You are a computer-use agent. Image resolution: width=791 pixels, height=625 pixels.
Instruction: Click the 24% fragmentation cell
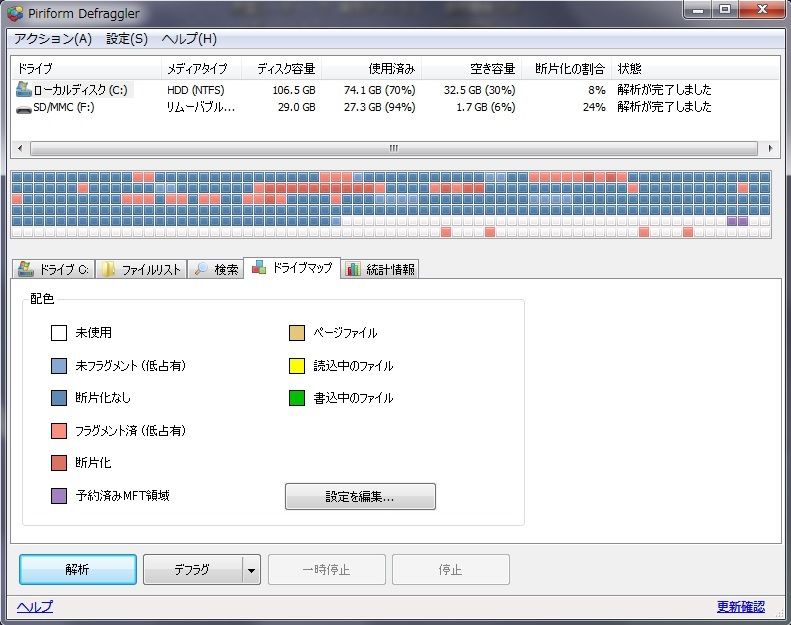pyautogui.click(x=594, y=107)
